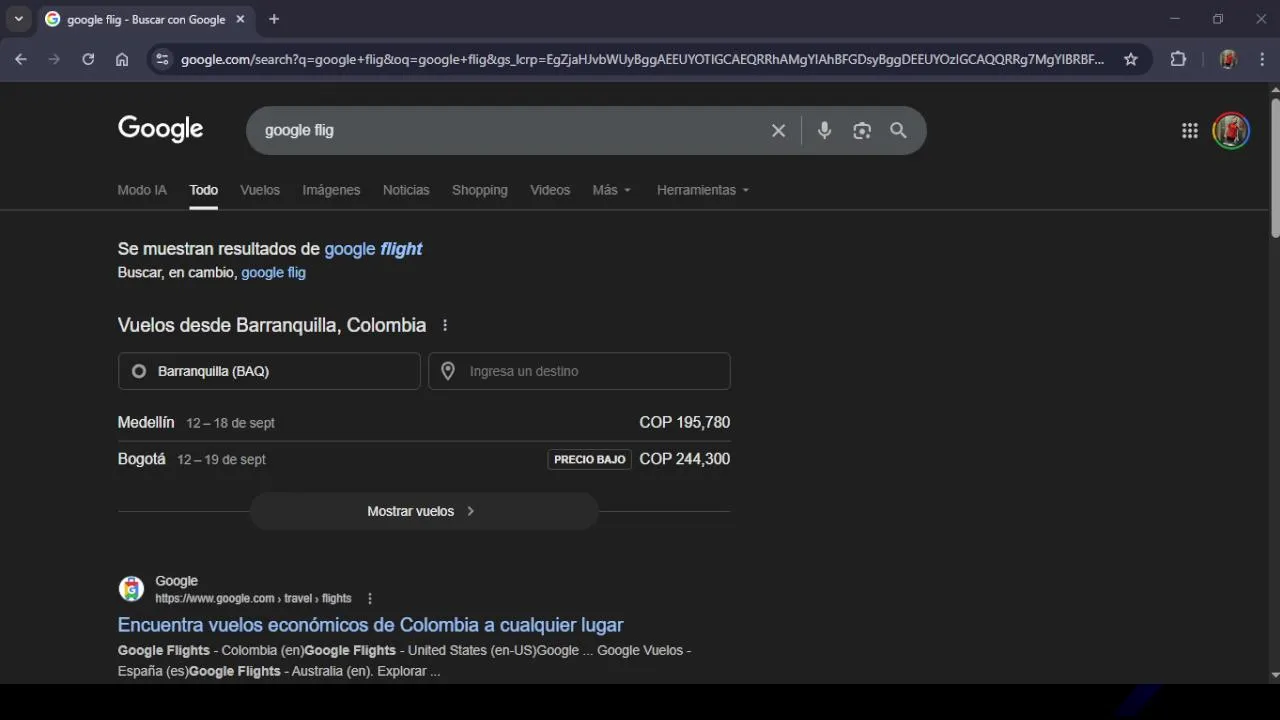Viewport: 1280px width, 720px height.
Task: Search by image with Lens icon
Action: 862,131
